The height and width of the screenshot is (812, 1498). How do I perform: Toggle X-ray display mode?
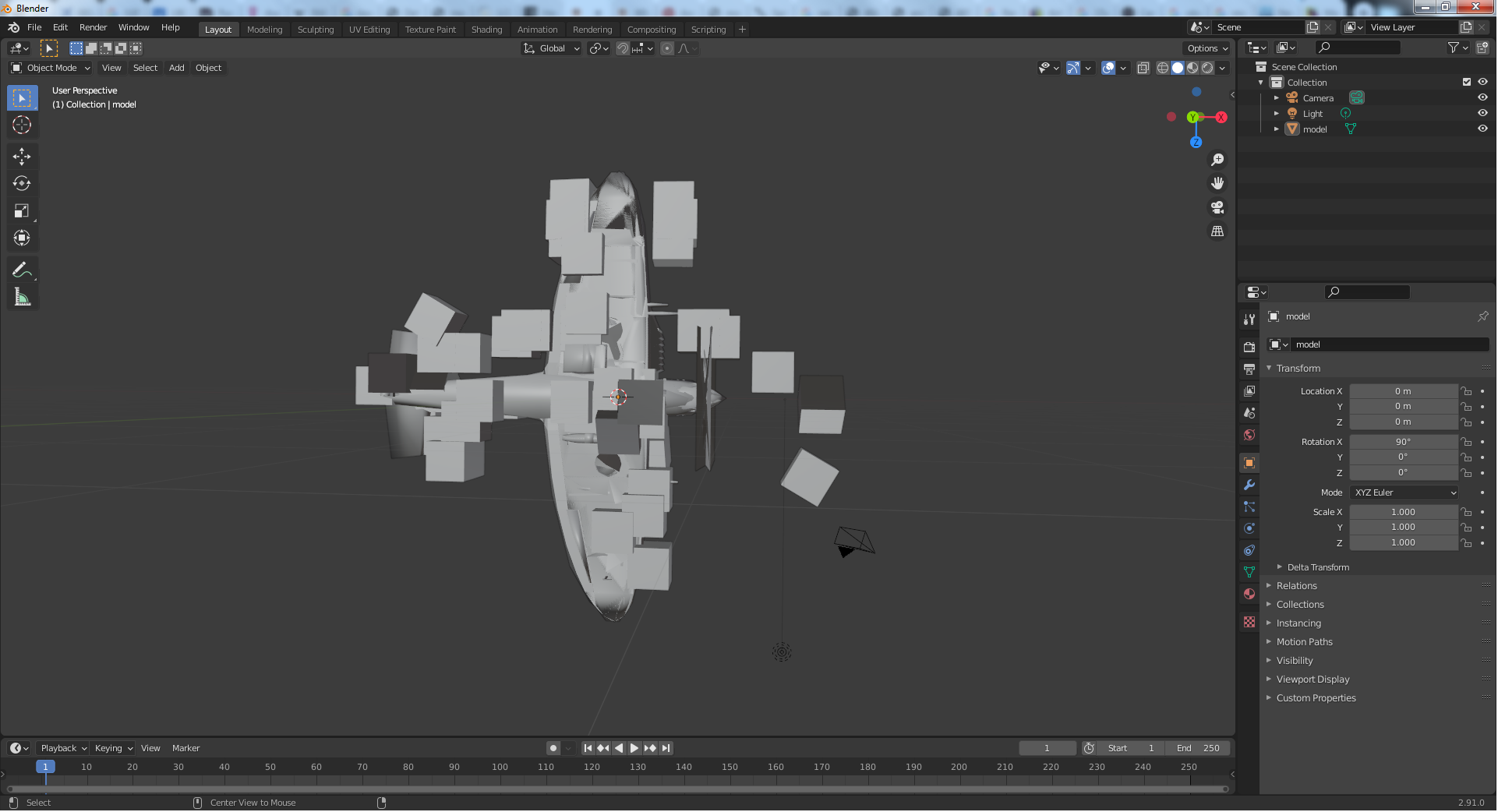(x=1144, y=69)
